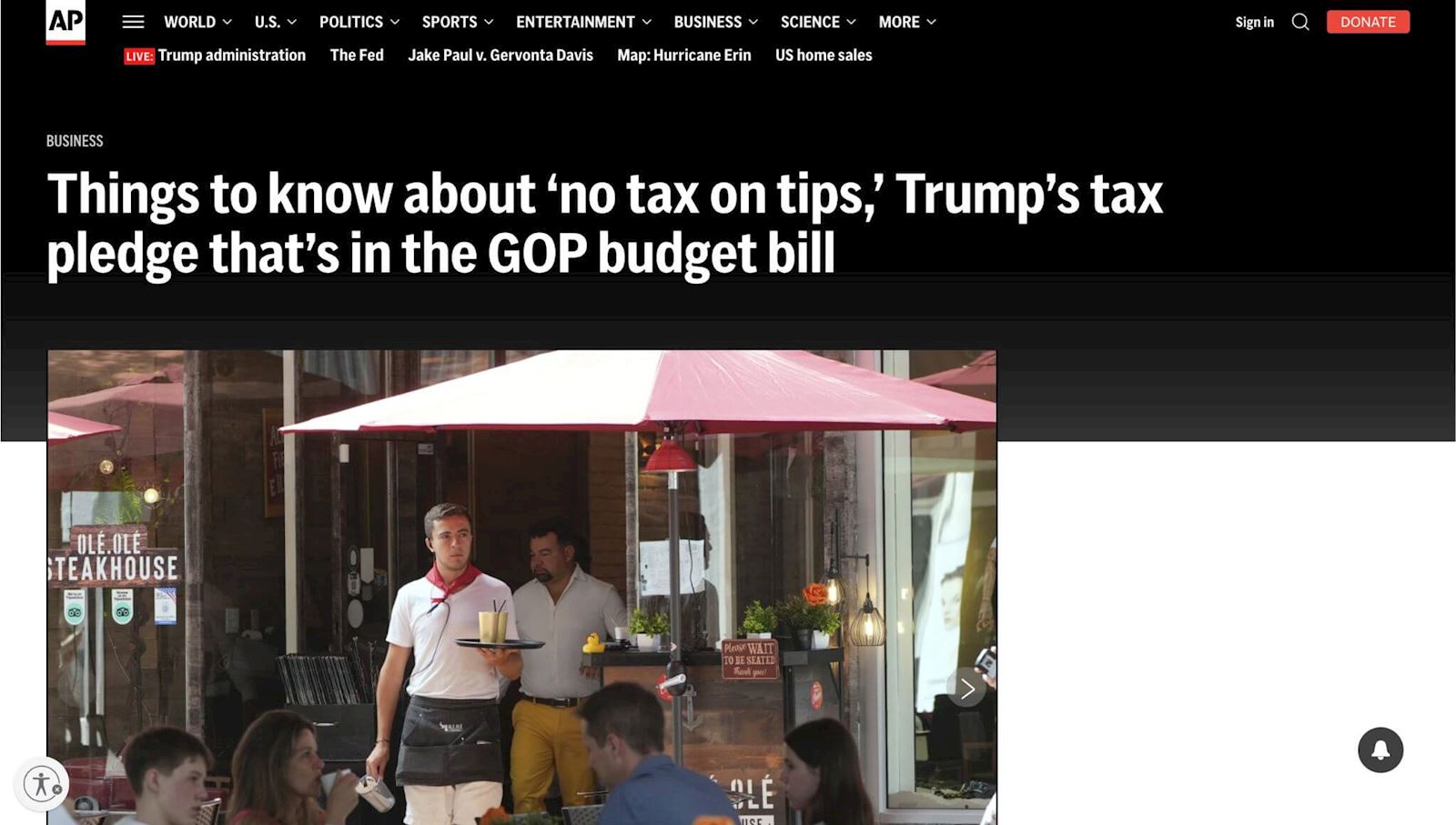Viewport: 1456px width, 825px height.
Task: Open the hamburger navigation menu
Action: click(x=133, y=22)
